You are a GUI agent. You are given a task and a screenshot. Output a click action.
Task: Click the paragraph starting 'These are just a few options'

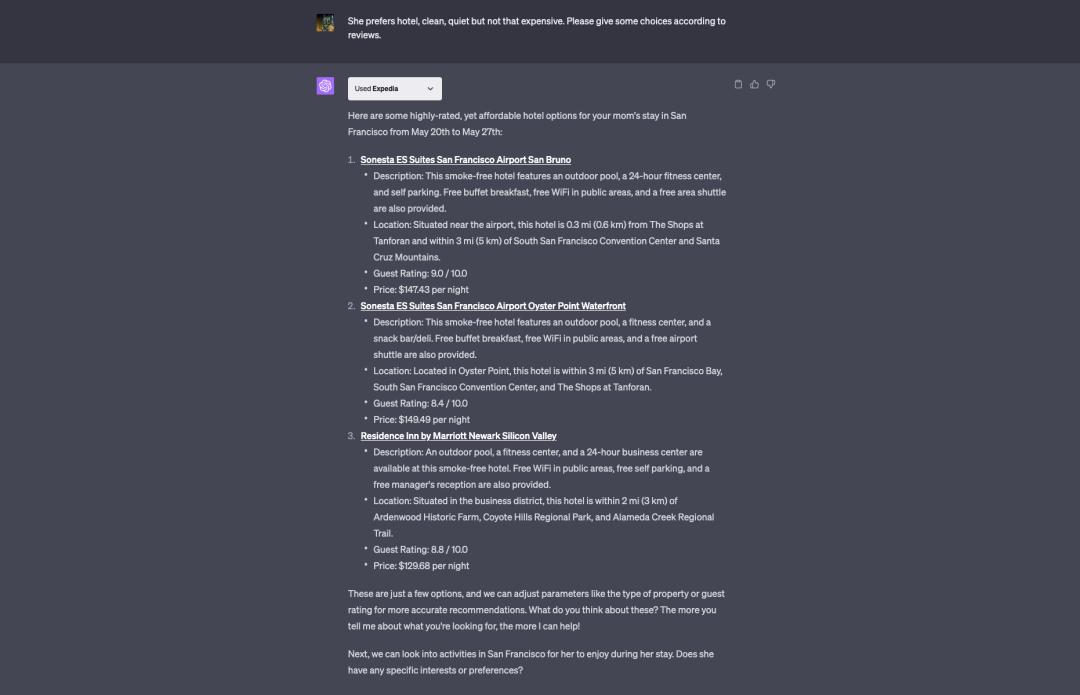coord(536,610)
